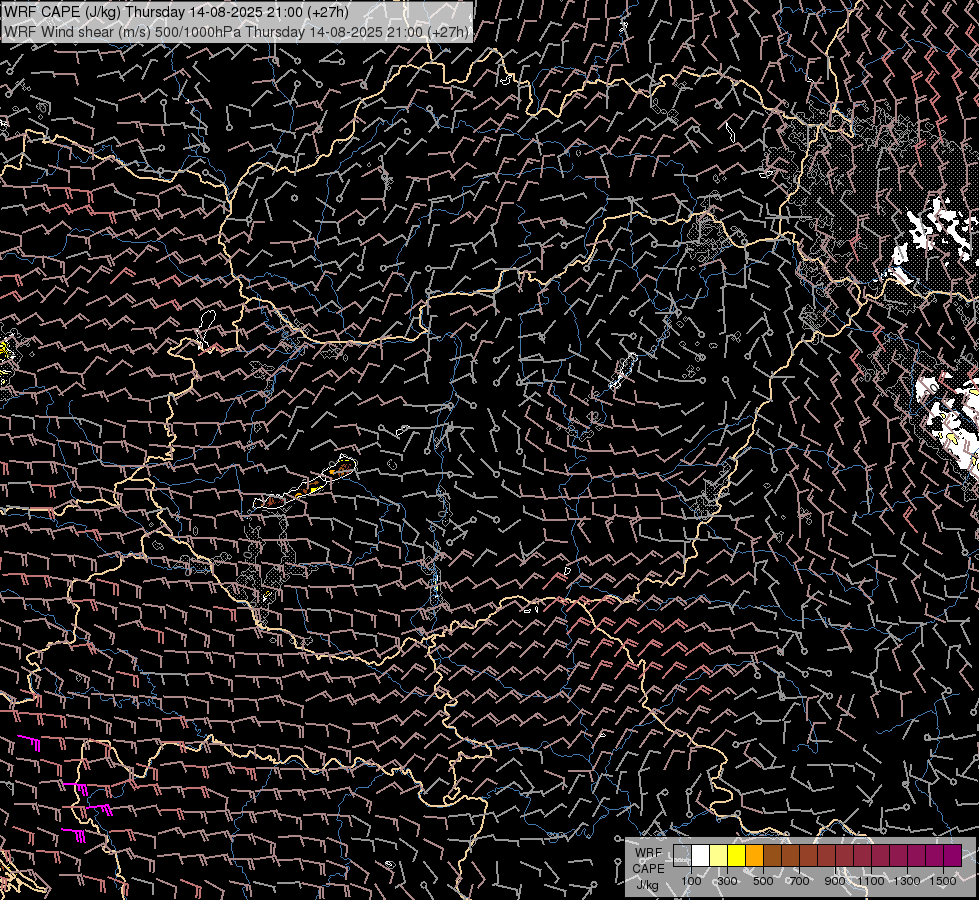Screen dimensions: 979x900
Task: Click the 500 legend value
Action: pyautogui.click(x=763, y=881)
